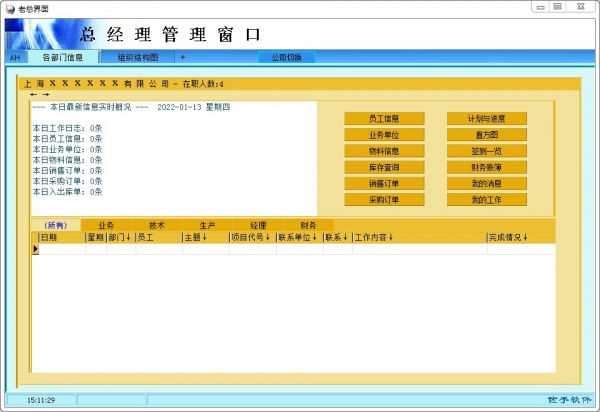Click the empty 日期 cell in first row
Screen dimensions: 600x412
[x=62, y=249]
